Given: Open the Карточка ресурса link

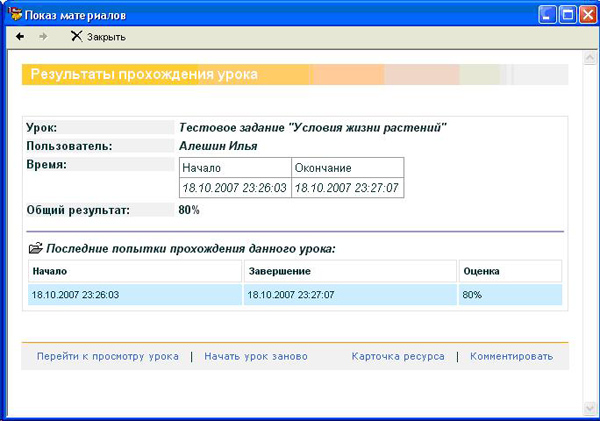Looking at the screenshot, I should tap(398, 356).
